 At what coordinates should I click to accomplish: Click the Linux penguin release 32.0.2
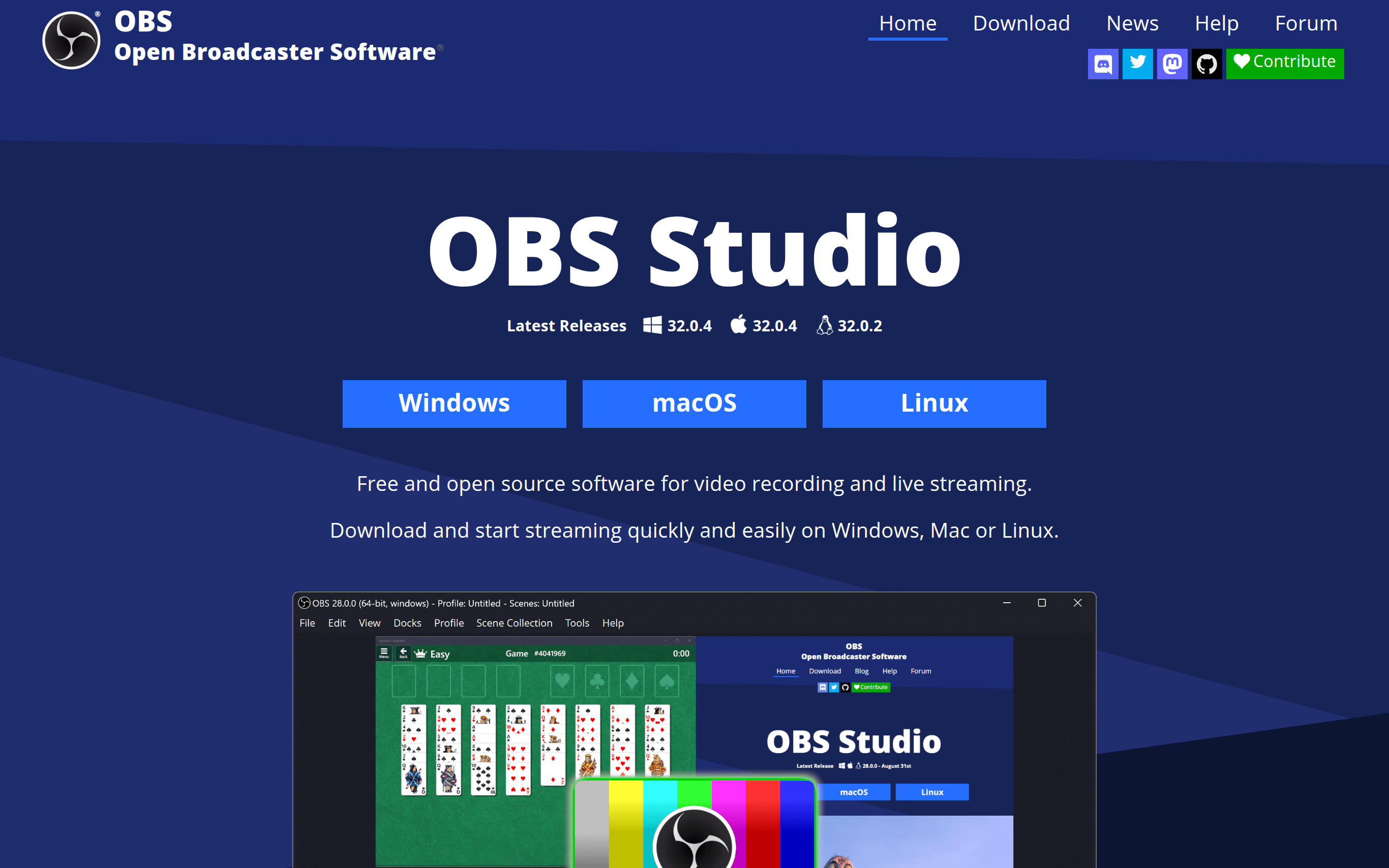(849, 325)
